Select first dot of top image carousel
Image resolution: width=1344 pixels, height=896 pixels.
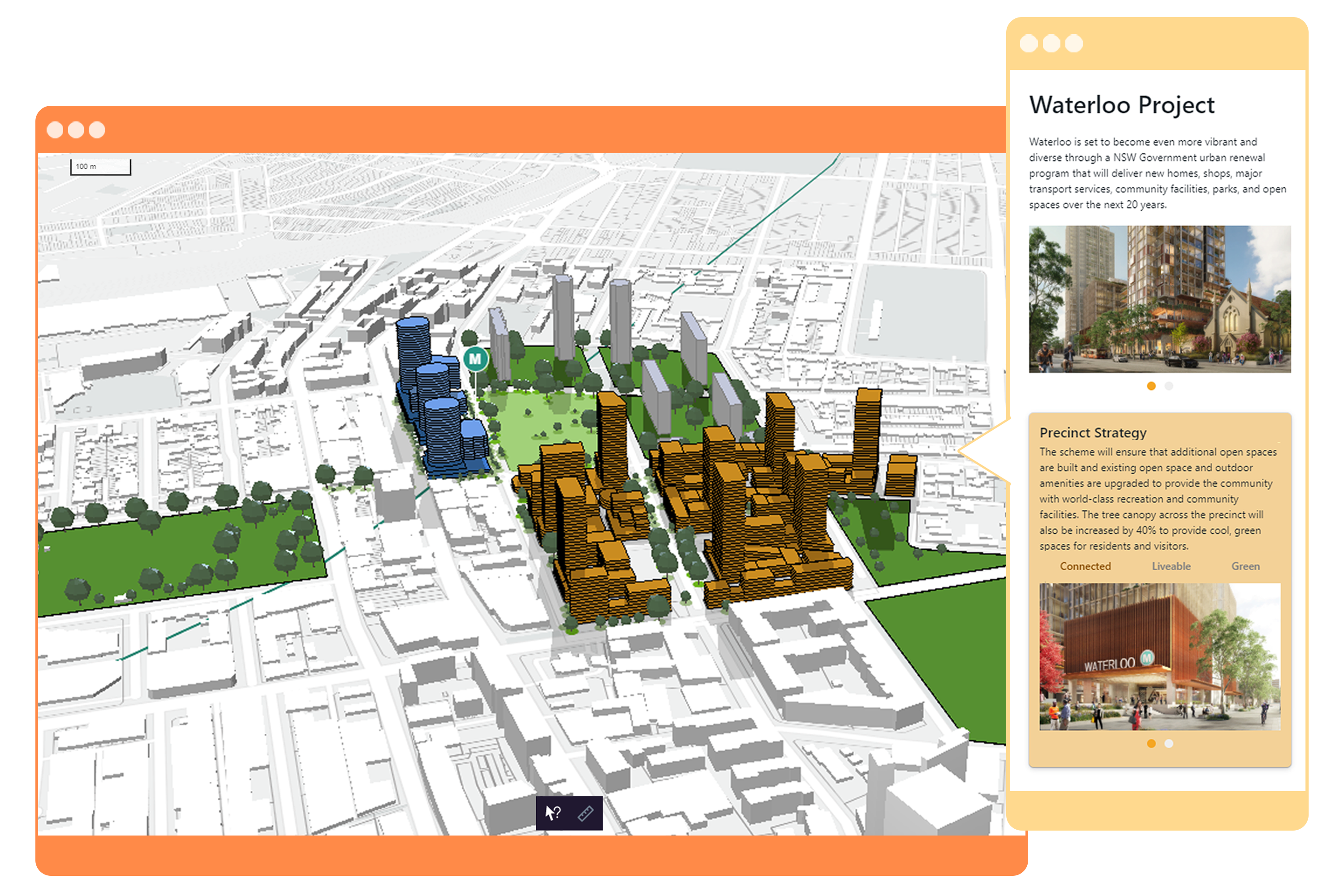point(1151,386)
